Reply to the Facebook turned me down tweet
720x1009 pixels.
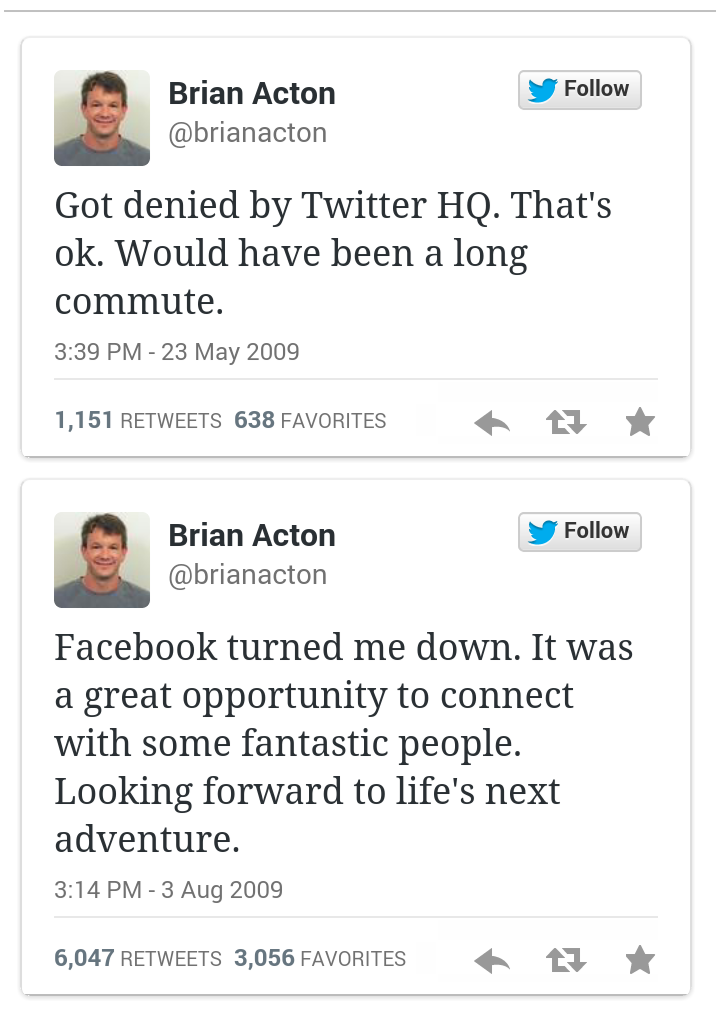point(492,962)
